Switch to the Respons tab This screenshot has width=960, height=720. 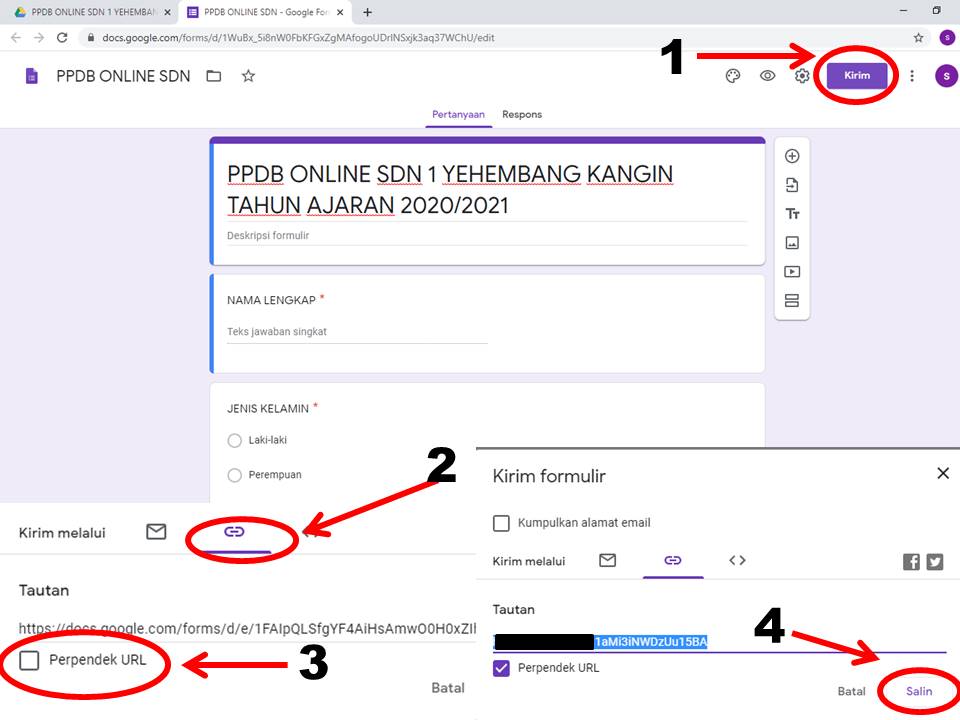(521, 114)
